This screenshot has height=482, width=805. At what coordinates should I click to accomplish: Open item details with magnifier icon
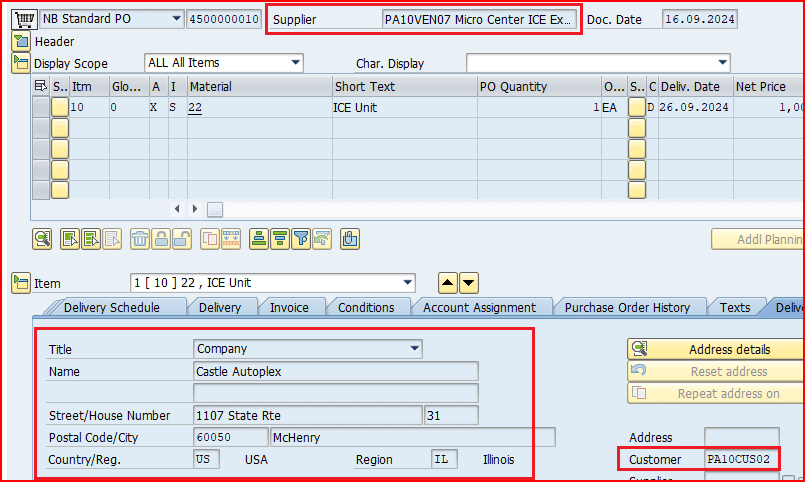[42, 238]
